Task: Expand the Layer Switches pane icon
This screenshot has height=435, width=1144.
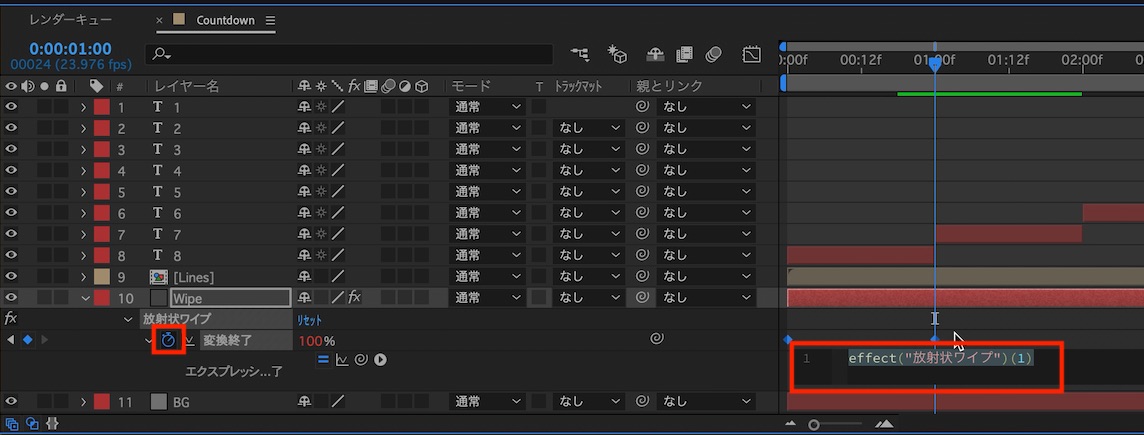Action: pyautogui.click(x=12, y=423)
